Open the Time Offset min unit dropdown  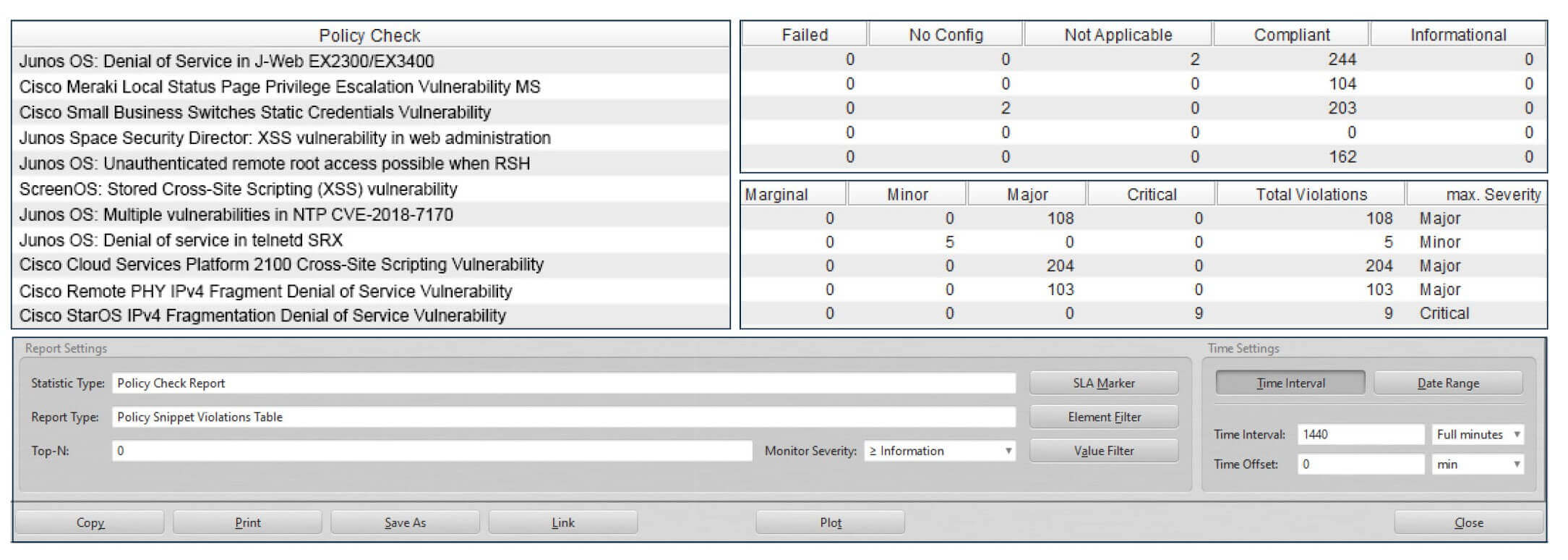[x=1478, y=464]
